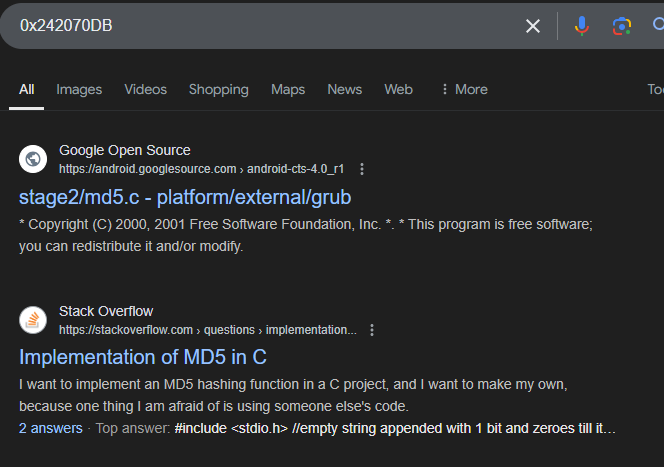This screenshot has width=664, height=467.
Task: Open the stage2/md5.c grub result link
Action: click(185, 196)
